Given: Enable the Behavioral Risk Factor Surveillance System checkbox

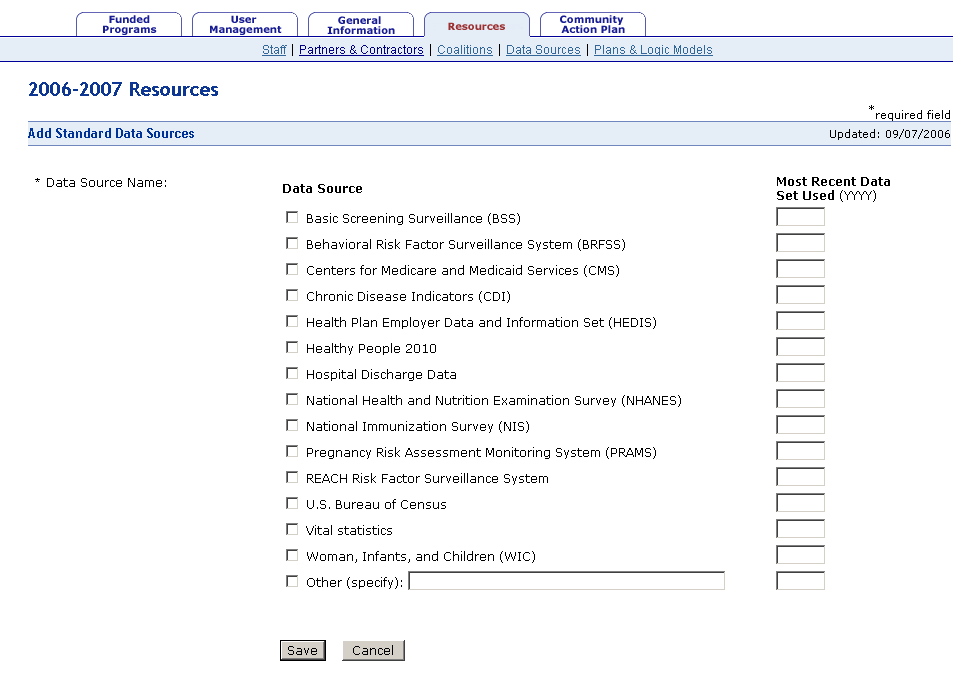Looking at the screenshot, I should pos(292,243).
